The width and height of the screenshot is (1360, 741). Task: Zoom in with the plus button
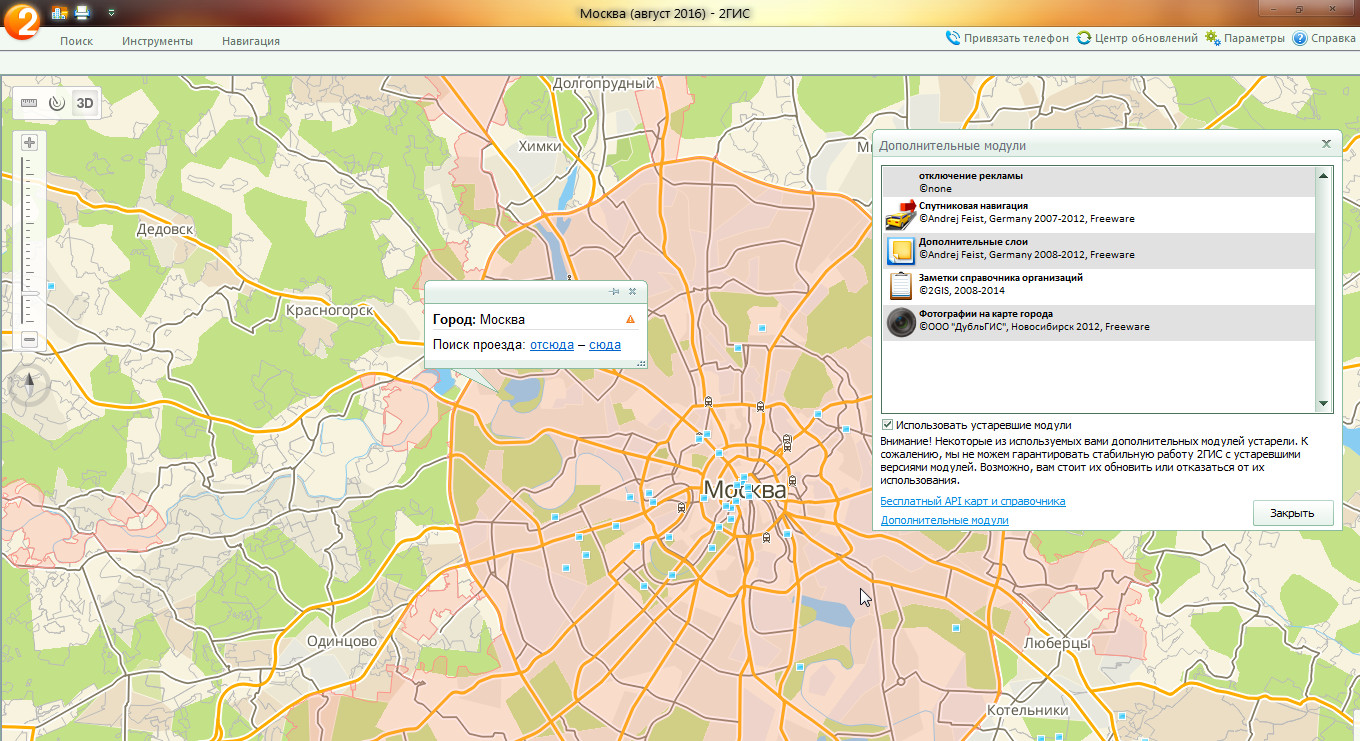tap(29, 143)
